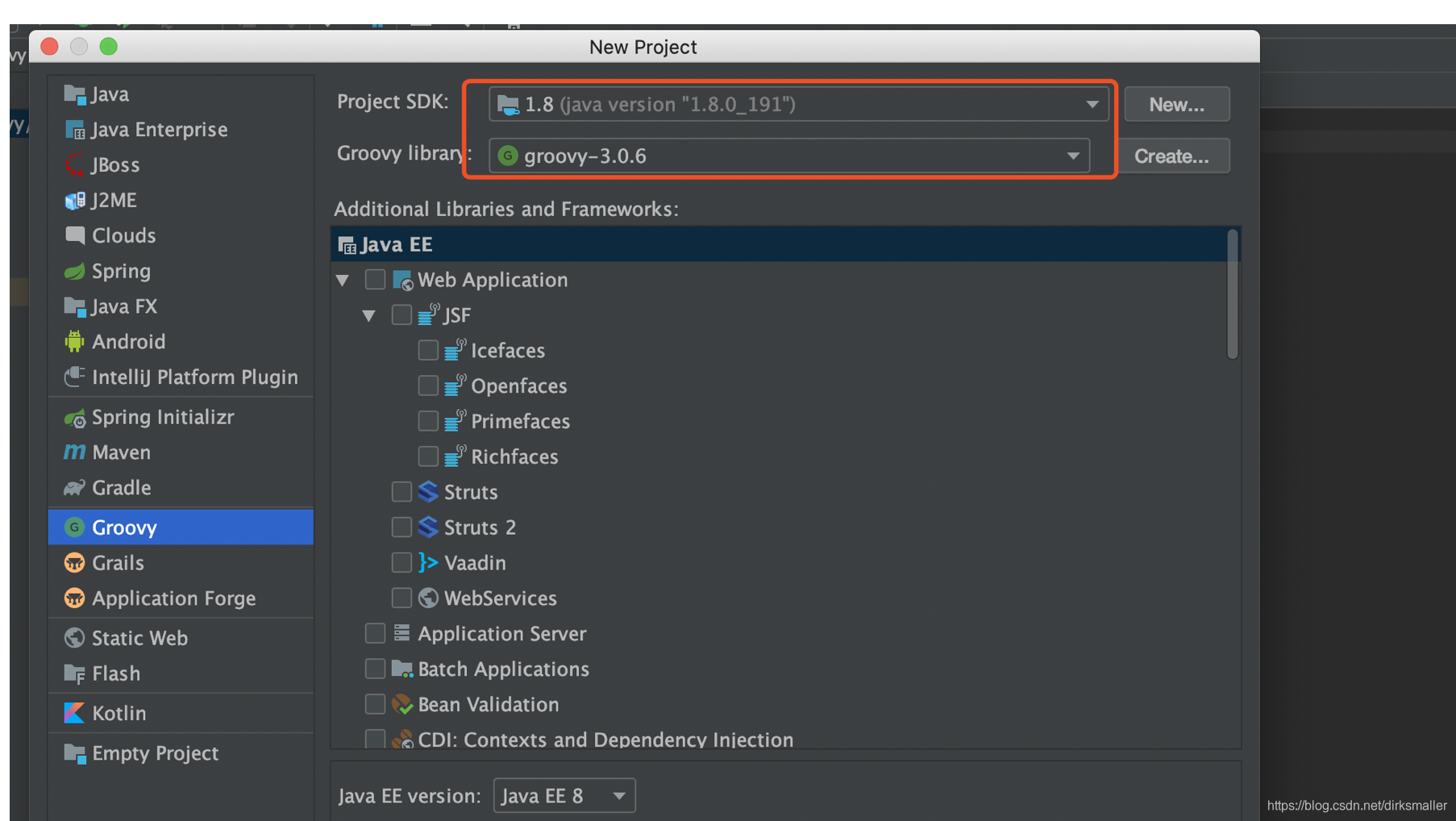Open the Project SDK dropdown
The width and height of the screenshot is (1456, 821).
pyautogui.click(x=798, y=104)
